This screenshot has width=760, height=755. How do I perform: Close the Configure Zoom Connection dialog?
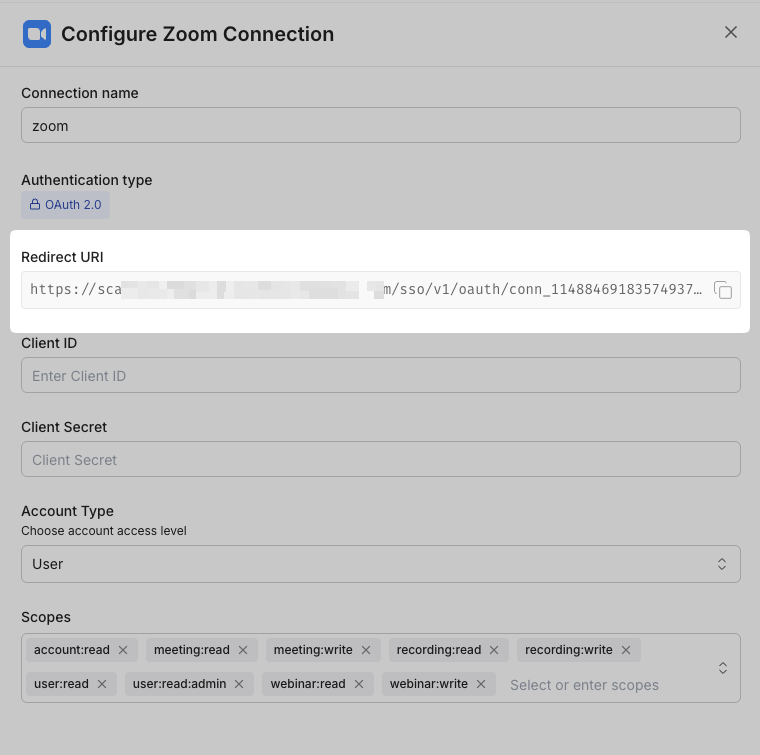(x=731, y=32)
